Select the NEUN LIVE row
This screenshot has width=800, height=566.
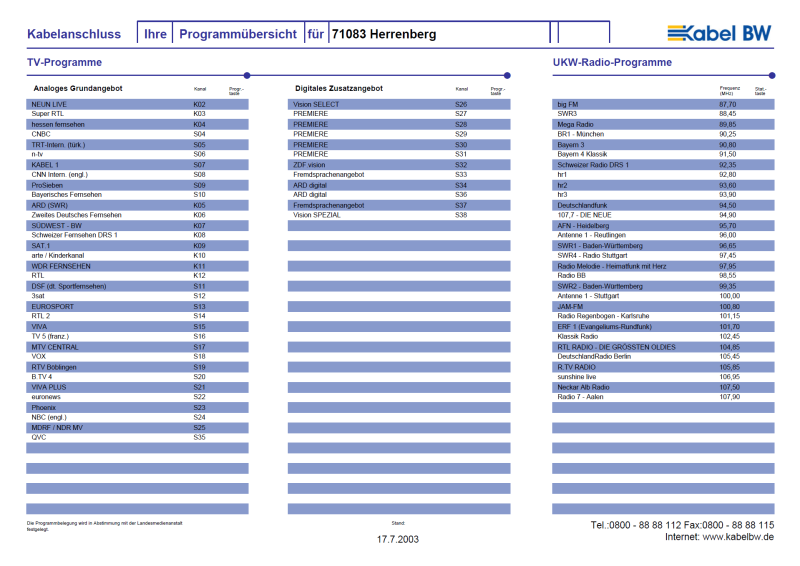(137, 104)
